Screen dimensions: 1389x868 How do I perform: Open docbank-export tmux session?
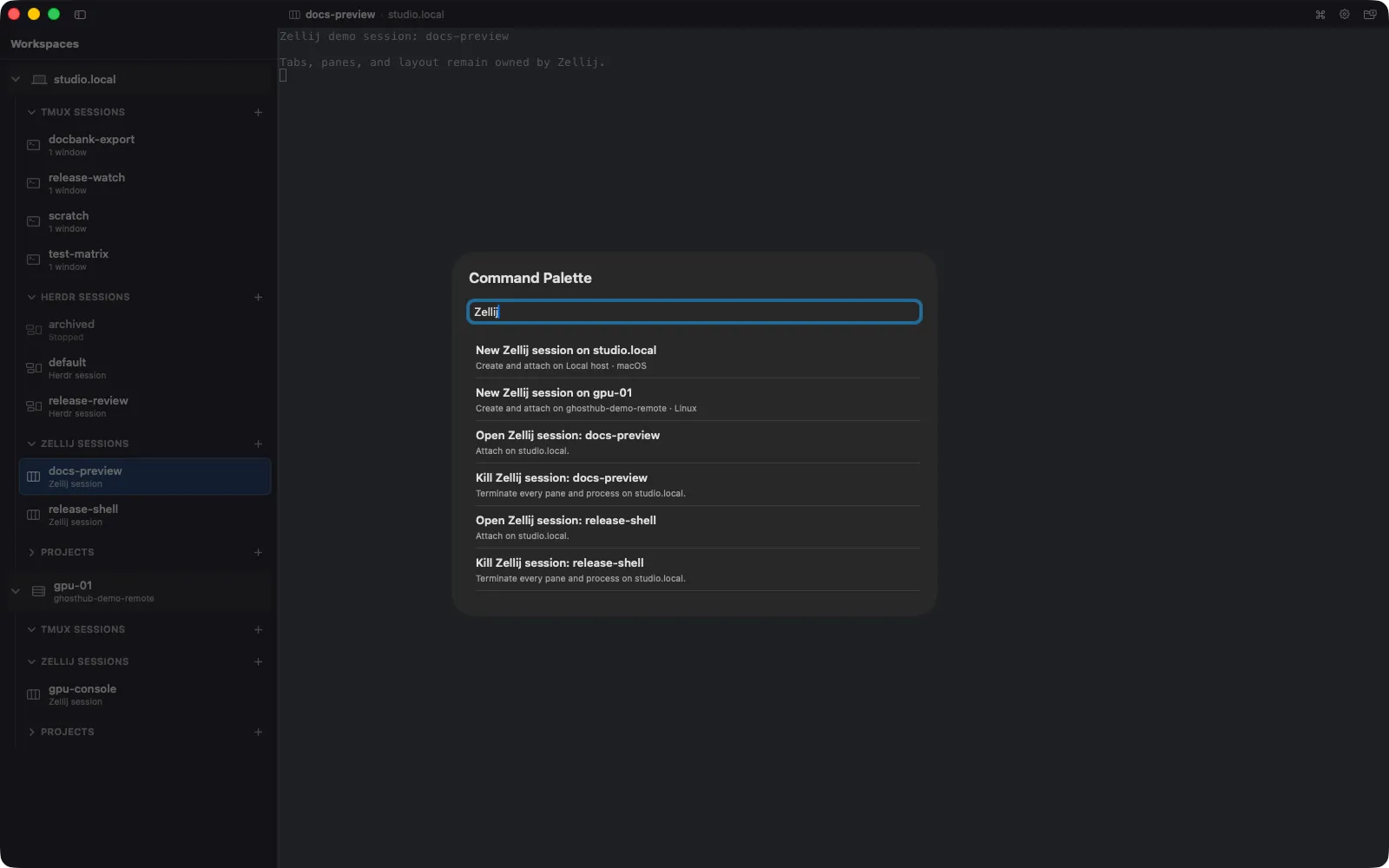tap(144, 145)
